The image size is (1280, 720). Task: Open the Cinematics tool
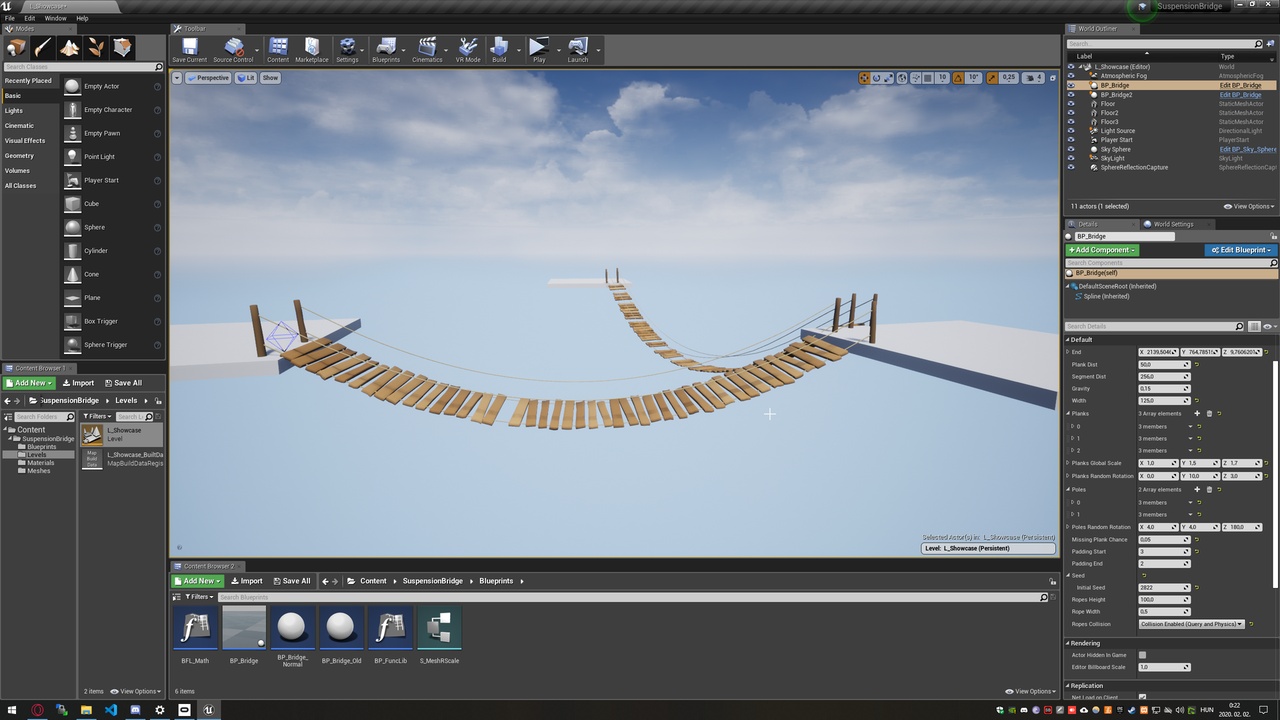click(x=427, y=48)
